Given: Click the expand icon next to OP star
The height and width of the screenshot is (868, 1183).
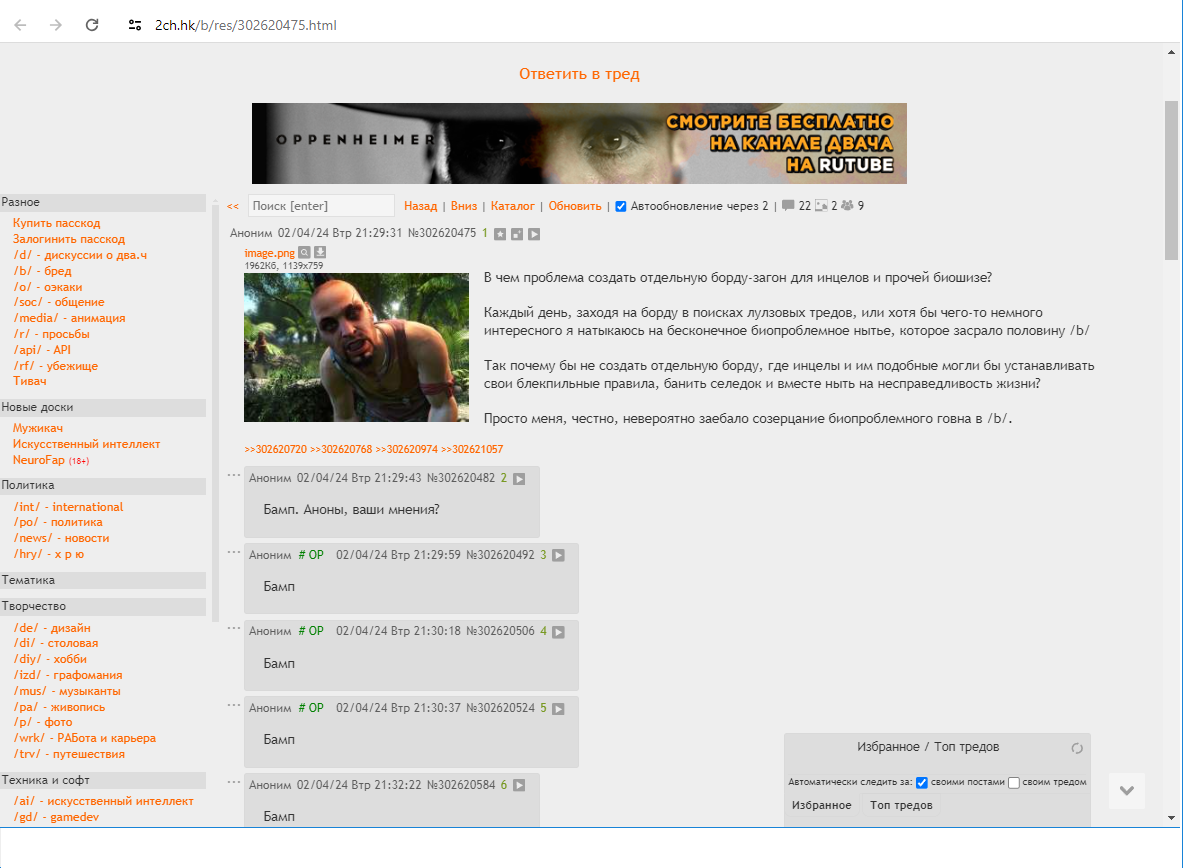Looking at the screenshot, I should [517, 234].
